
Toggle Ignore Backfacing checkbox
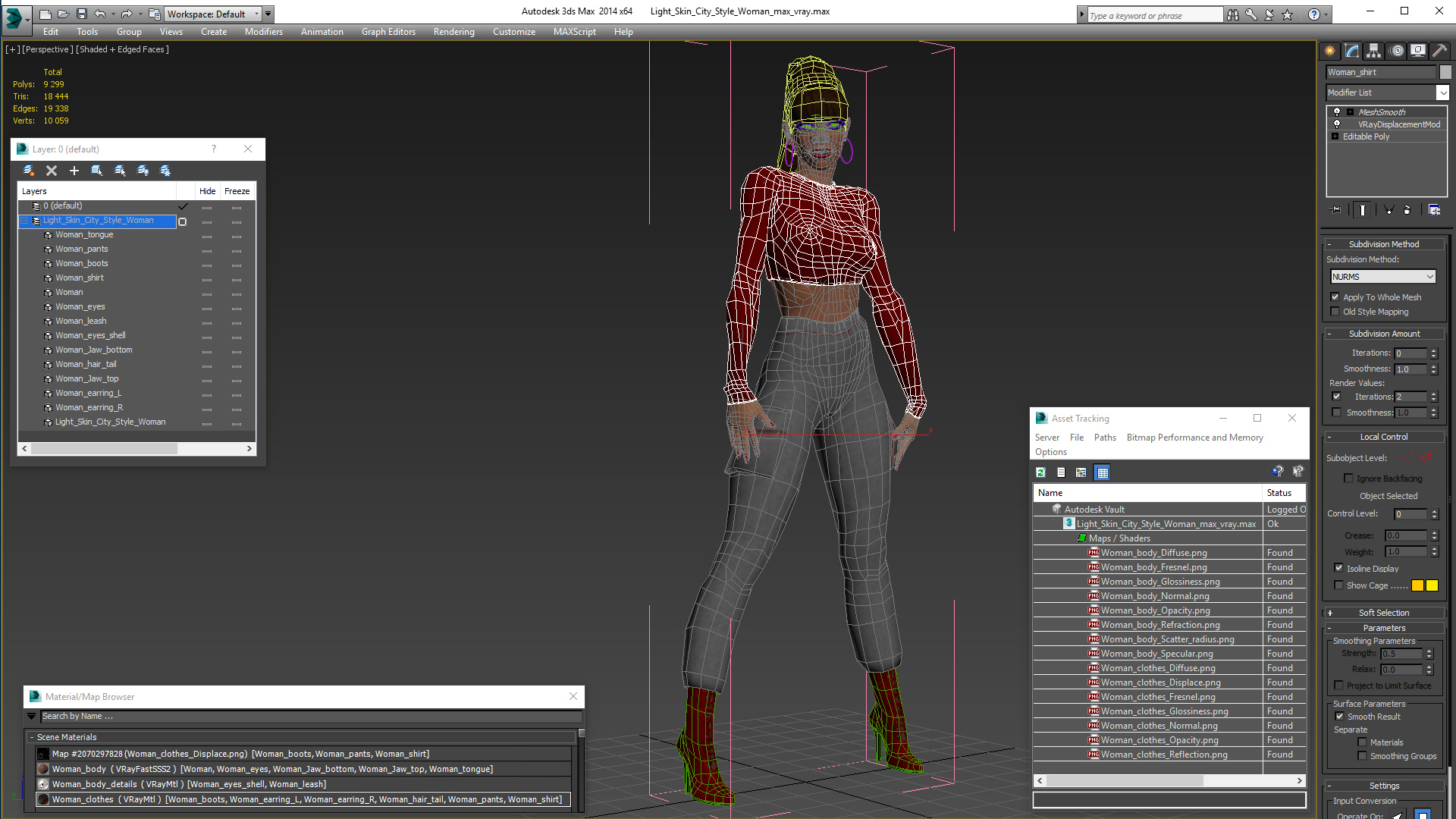[1348, 479]
